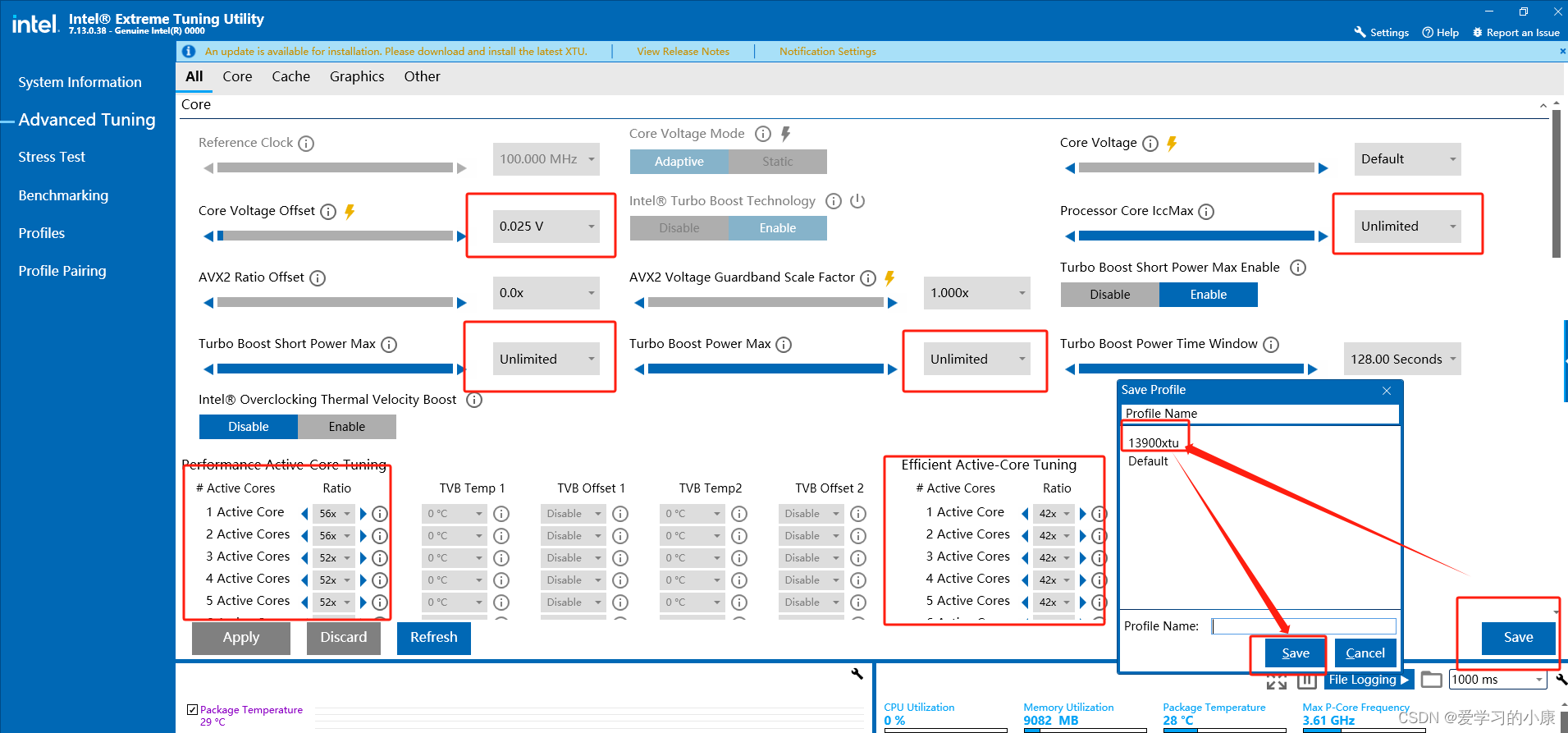The image size is (1568, 733).
Task: Click the View Release Notes link
Action: point(683,52)
